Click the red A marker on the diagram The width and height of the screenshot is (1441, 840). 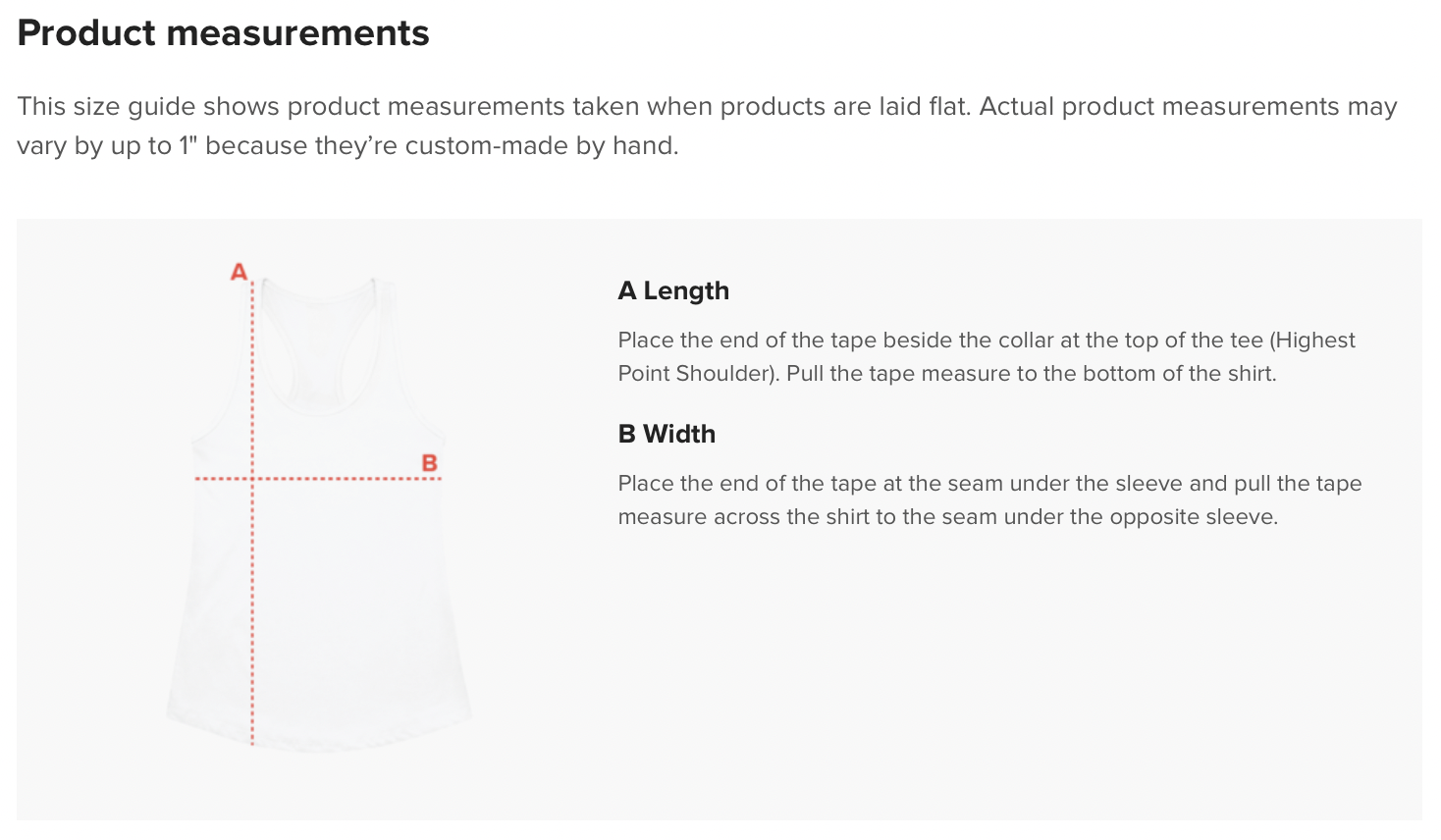[x=239, y=272]
